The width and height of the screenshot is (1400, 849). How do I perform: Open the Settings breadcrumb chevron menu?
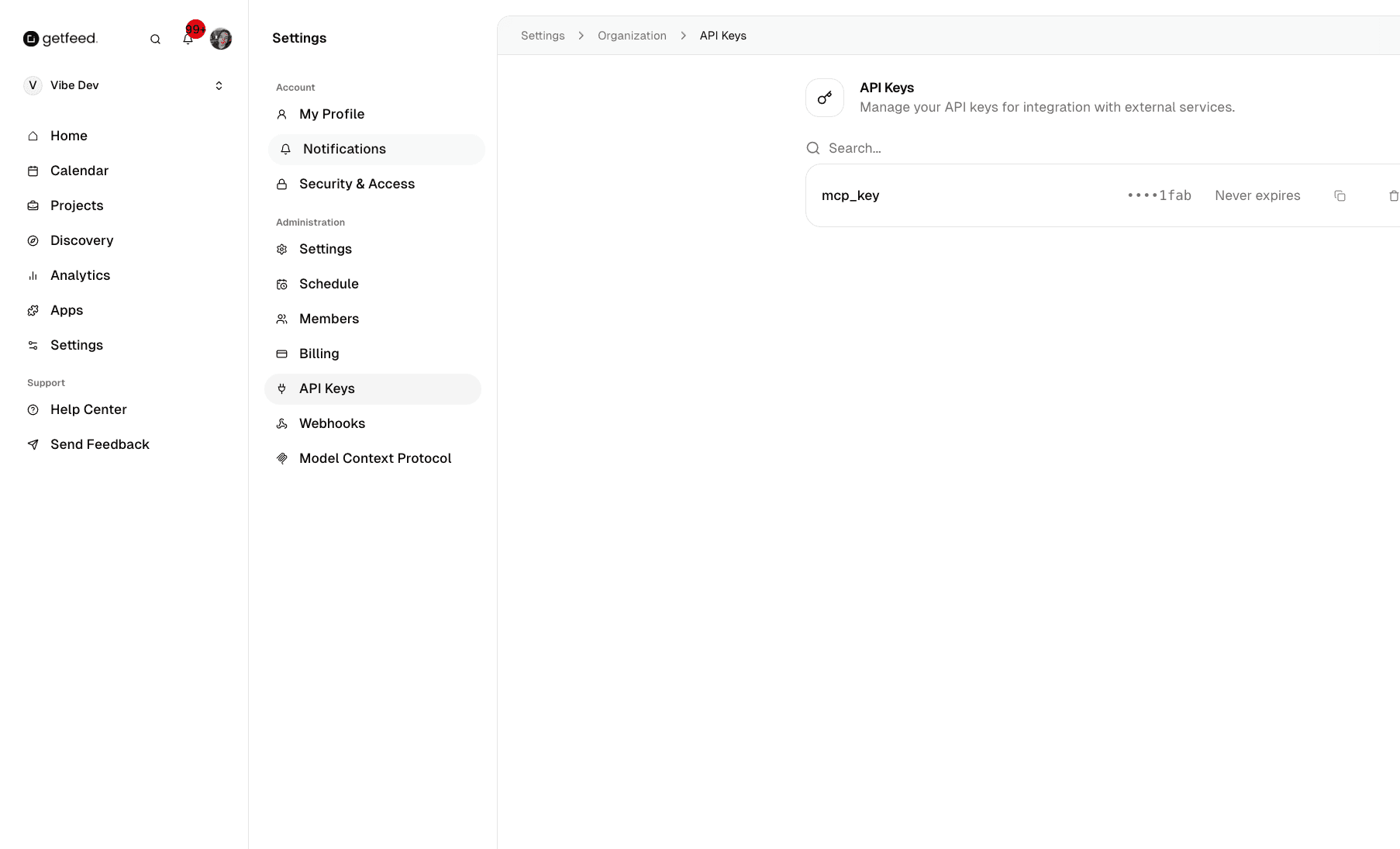click(x=581, y=36)
